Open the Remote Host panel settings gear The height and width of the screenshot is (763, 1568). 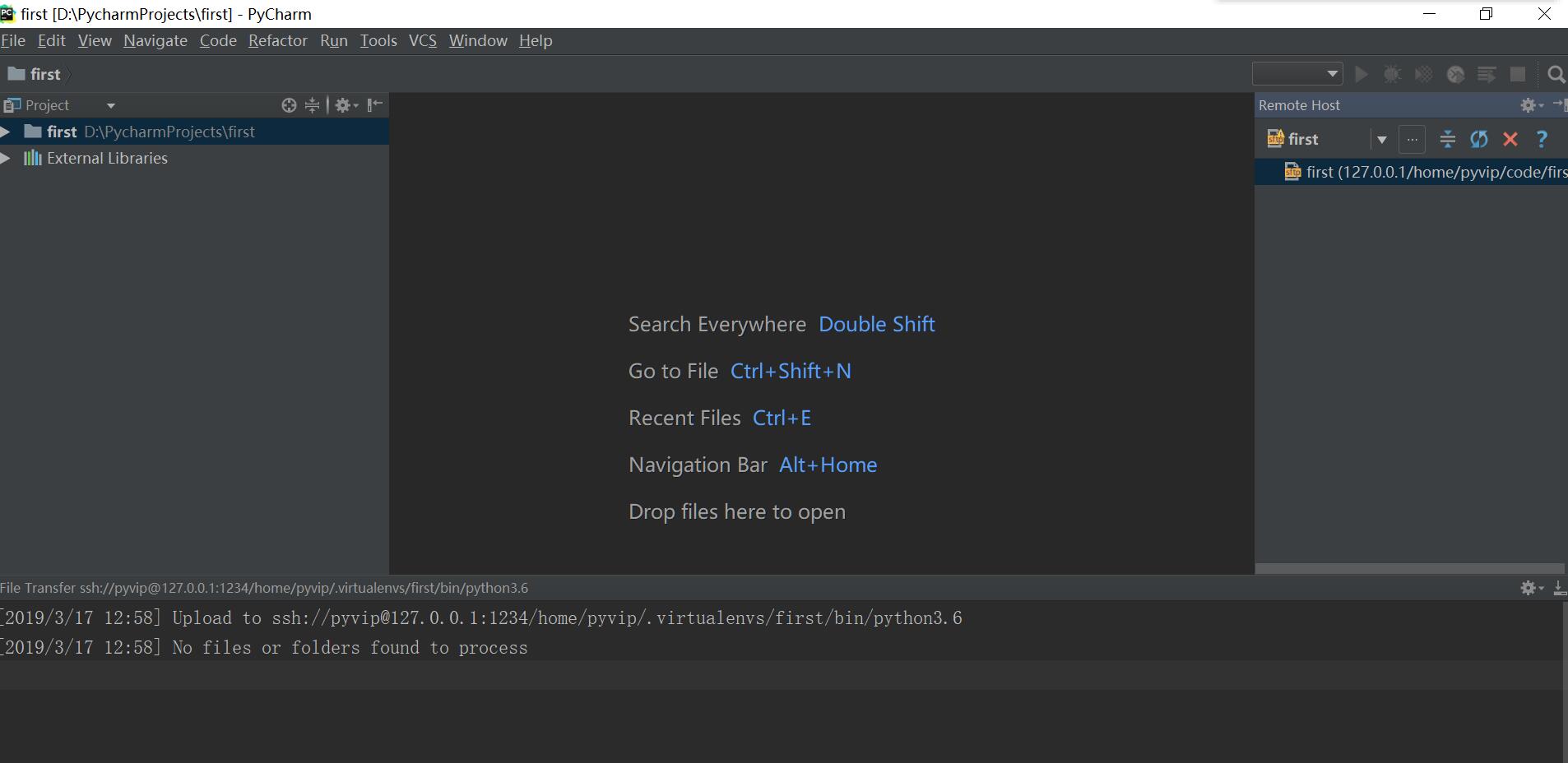[1531, 105]
